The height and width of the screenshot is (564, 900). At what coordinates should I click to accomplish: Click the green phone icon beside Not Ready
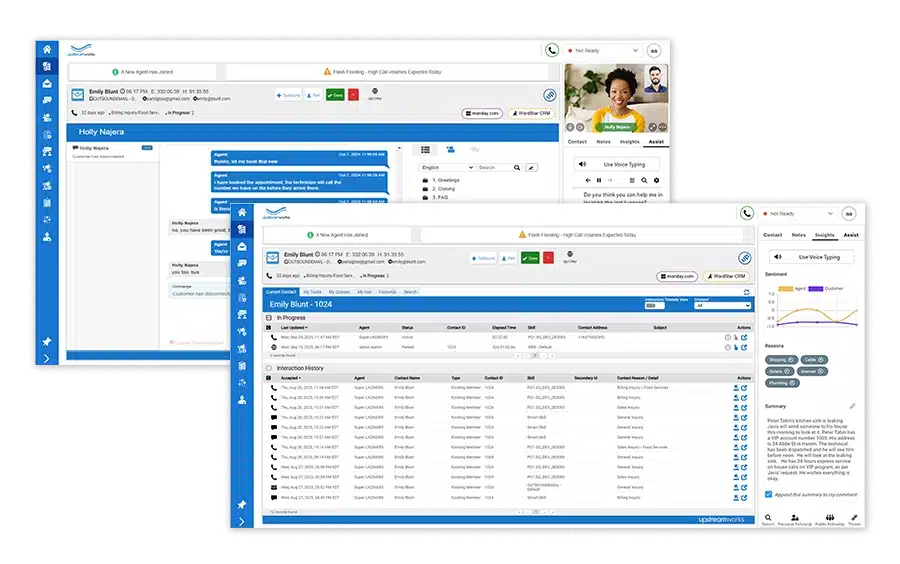[745, 213]
